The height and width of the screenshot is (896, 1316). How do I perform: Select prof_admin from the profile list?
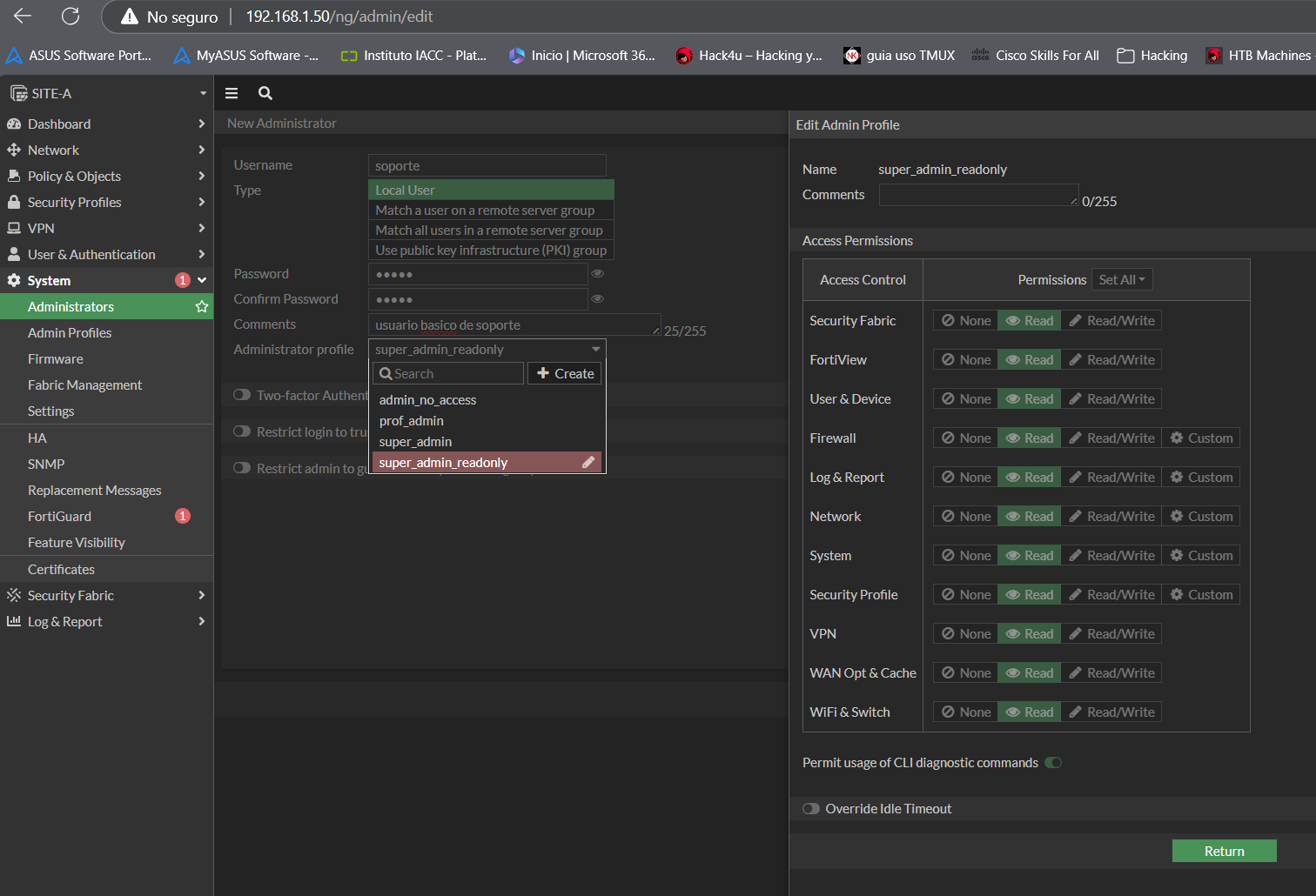[412, 421]
